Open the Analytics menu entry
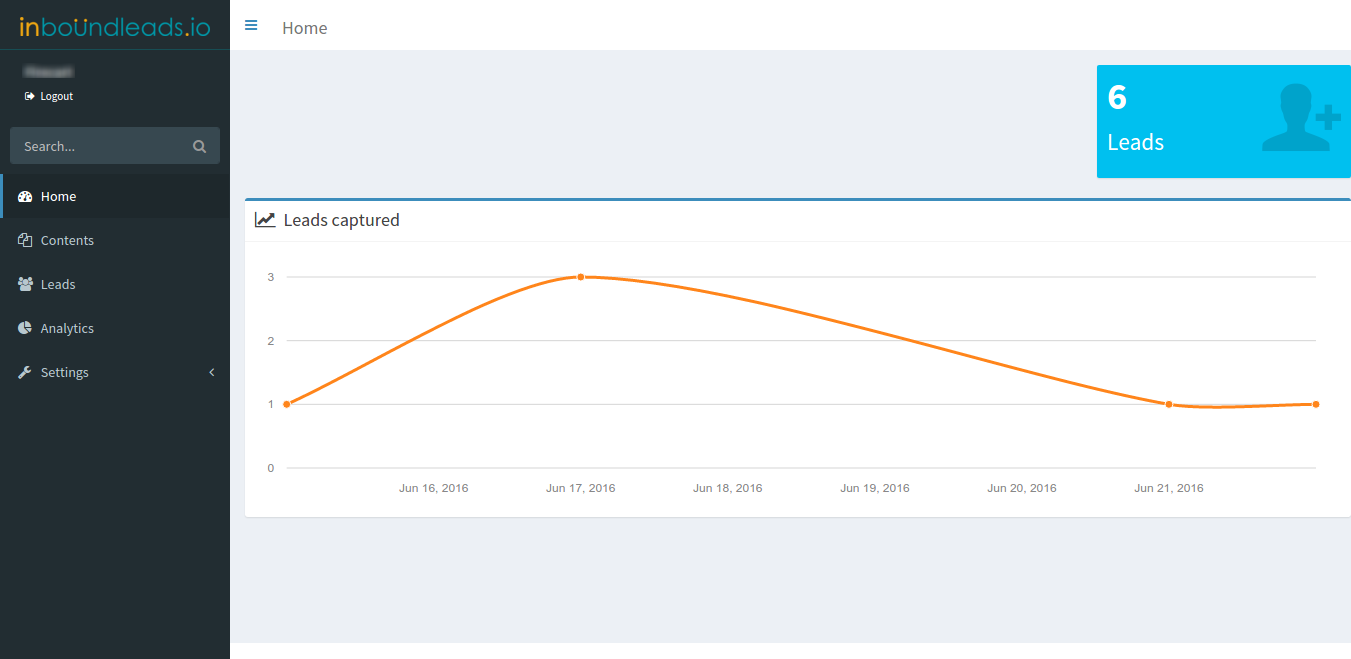Image resolution: width=1351 pixels, height=659 pixels. point(67,328)
